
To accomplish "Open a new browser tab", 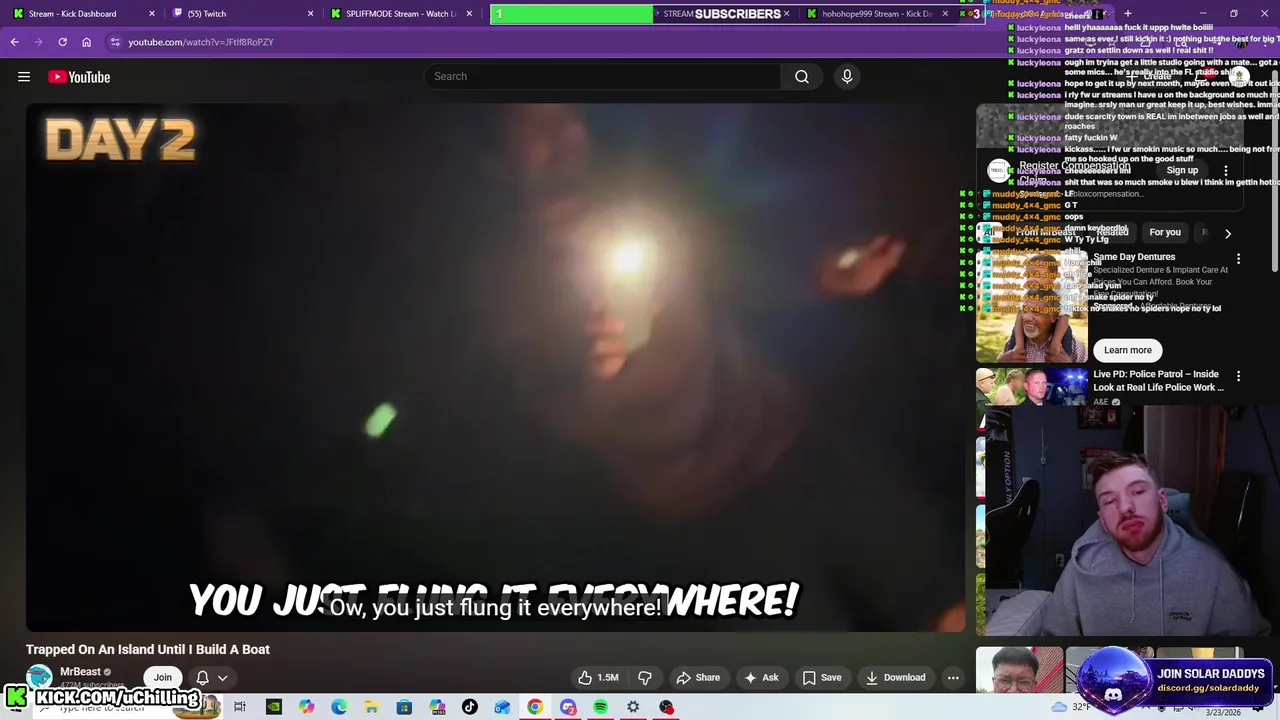I will click(1127, 14).
